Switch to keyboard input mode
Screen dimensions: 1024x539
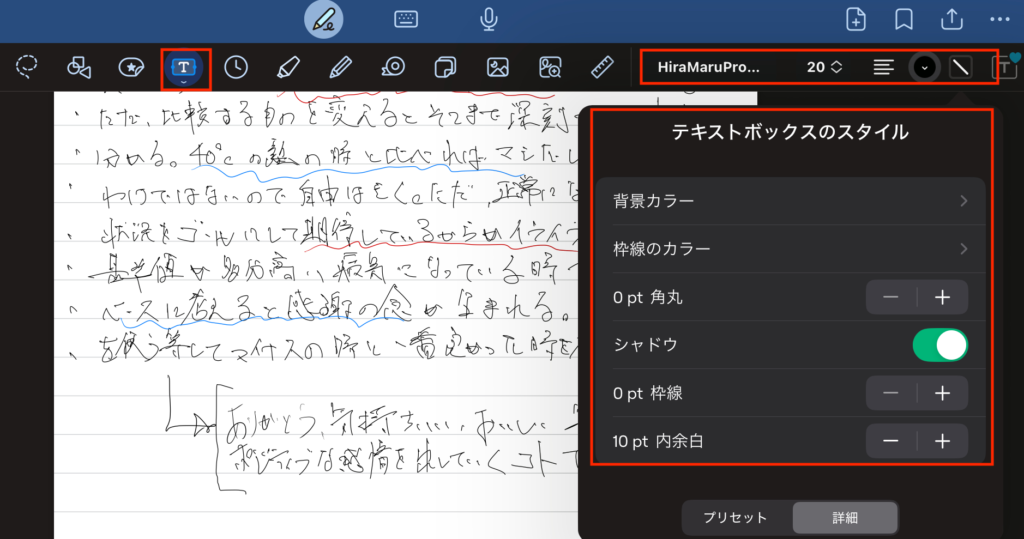406,19
